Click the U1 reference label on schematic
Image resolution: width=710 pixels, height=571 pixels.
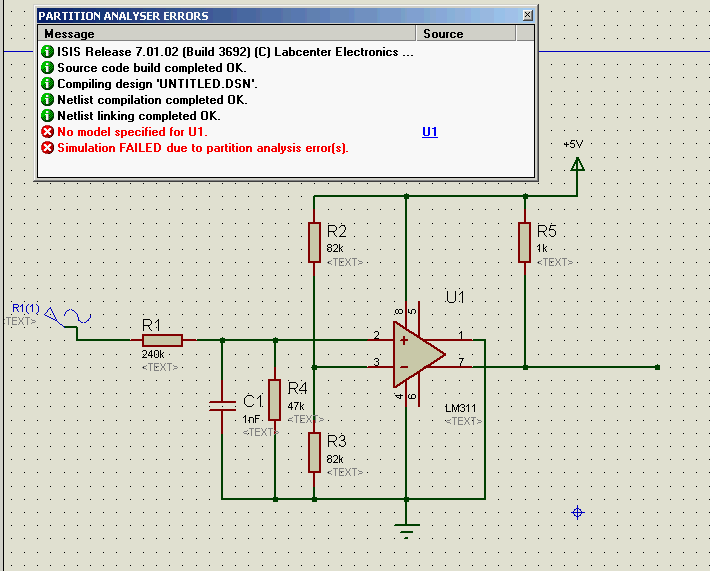click(455, 297)
